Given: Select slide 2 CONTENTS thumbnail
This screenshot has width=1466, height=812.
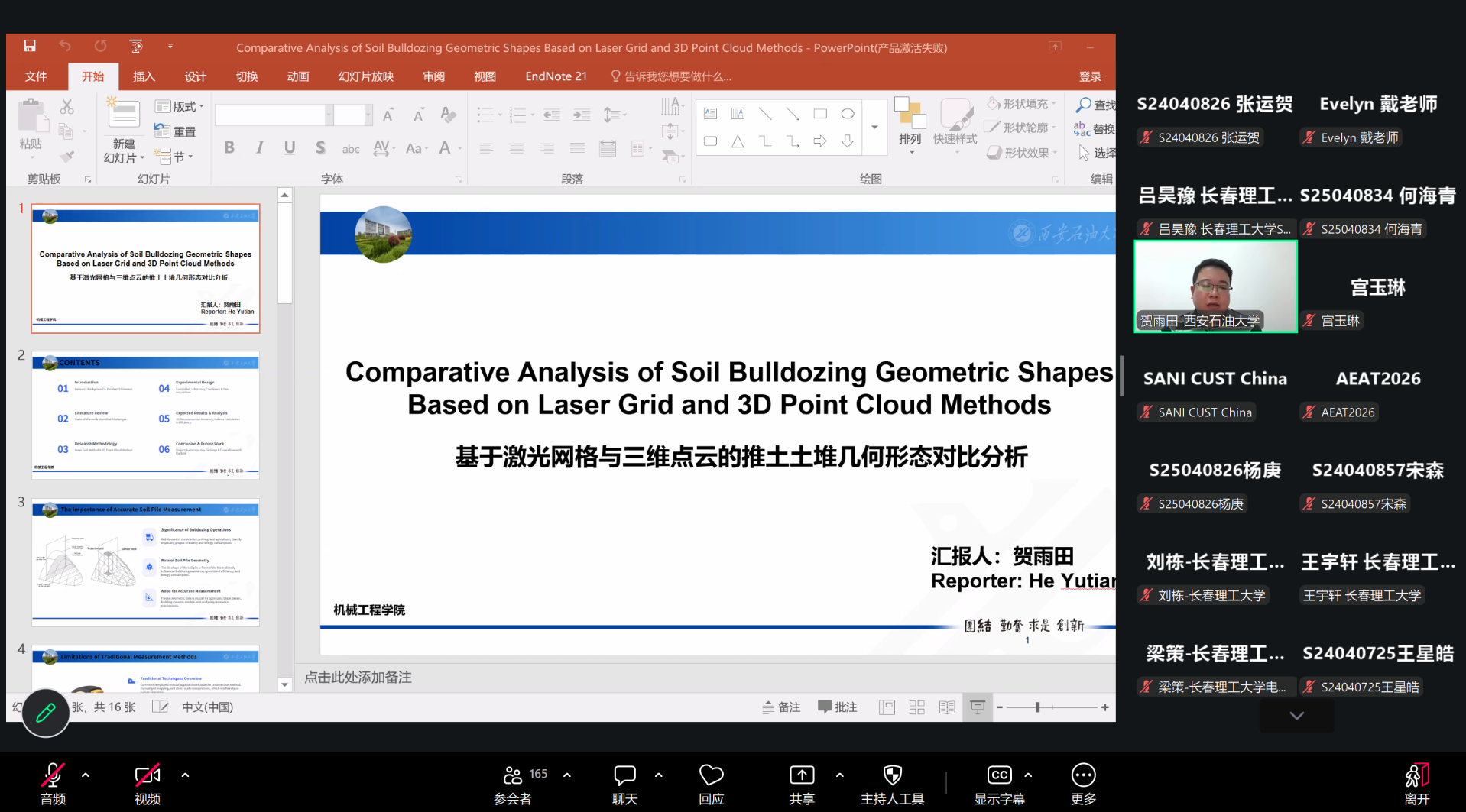Looking at the screenshot, I should pyautogui.click(x=145, y=415).
